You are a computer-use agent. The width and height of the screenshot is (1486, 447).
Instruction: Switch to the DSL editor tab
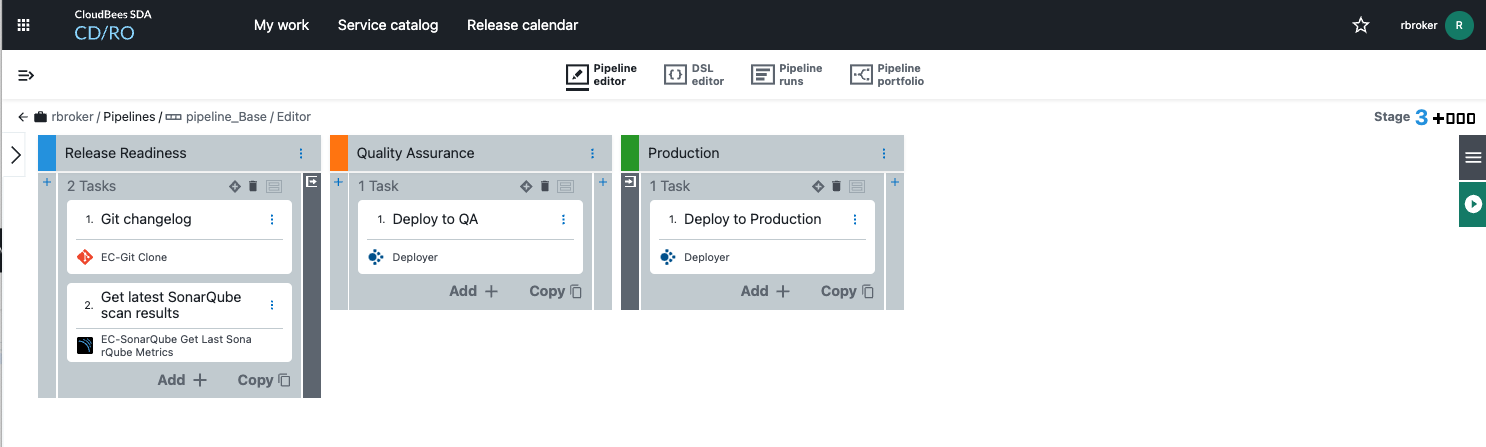click(x=694, y=75)
